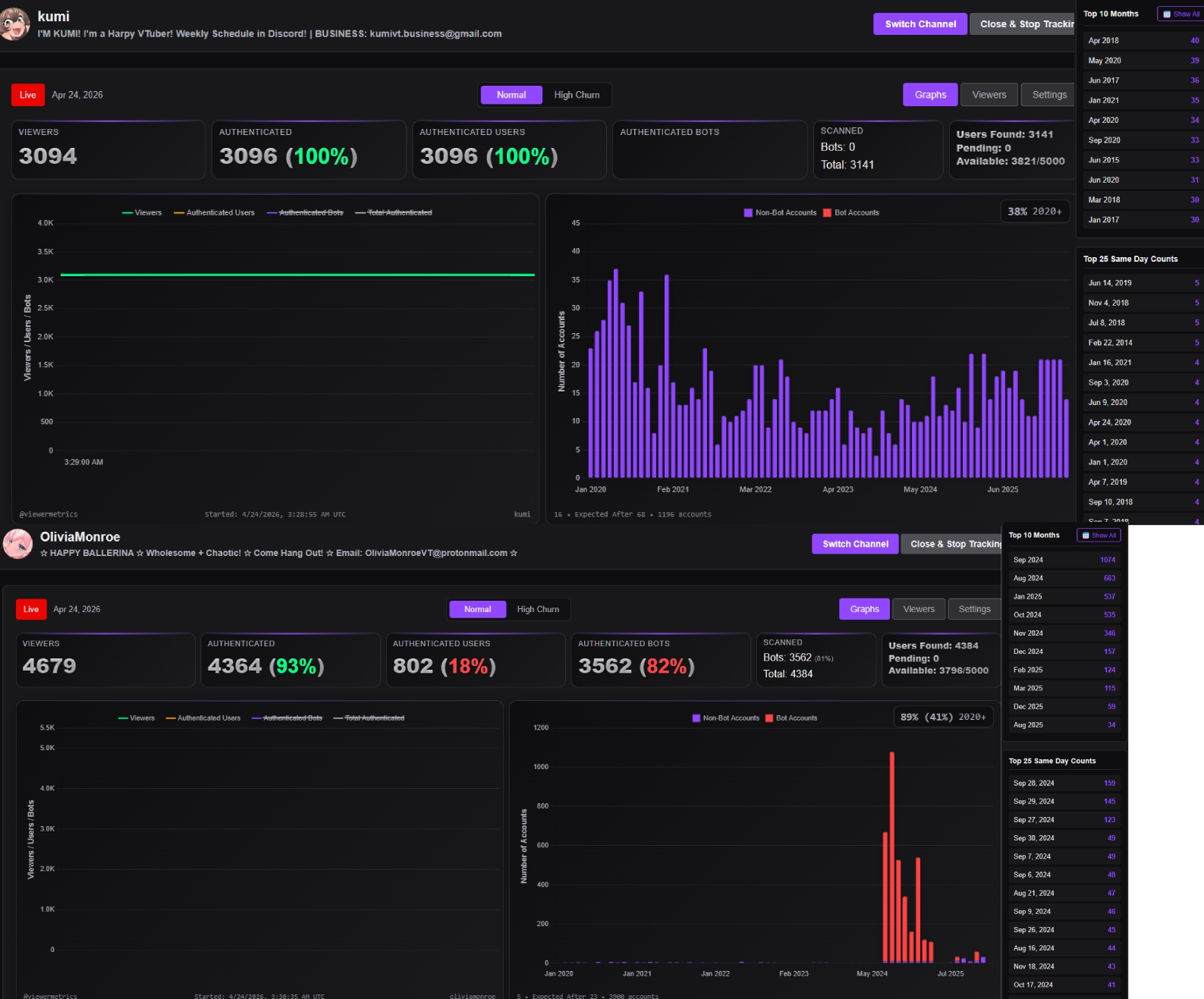The height and width of the screenshot is (999, 1204).
Task: Click the red Bot Accounts legend square in OliviaMonroe's chart
Action: click(x=769, y=718)
